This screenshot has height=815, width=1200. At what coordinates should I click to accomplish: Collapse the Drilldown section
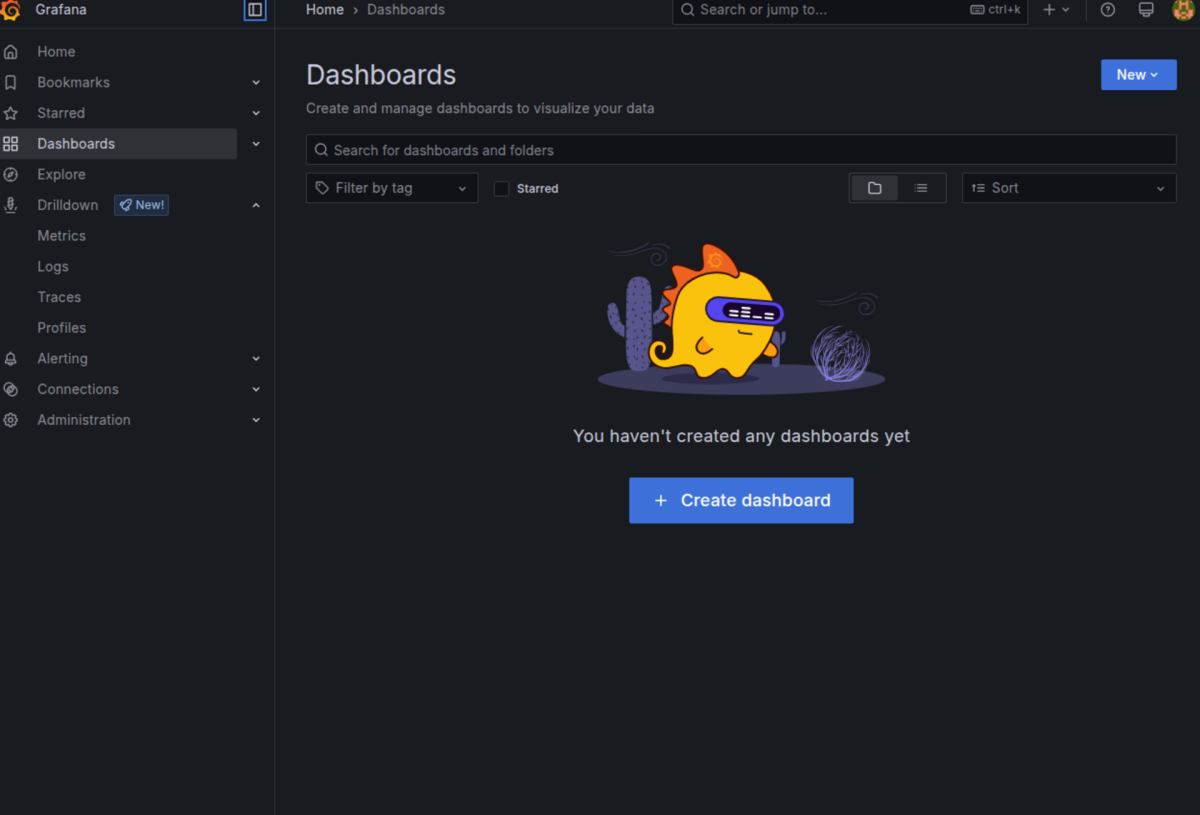click(x=256, y=205)
